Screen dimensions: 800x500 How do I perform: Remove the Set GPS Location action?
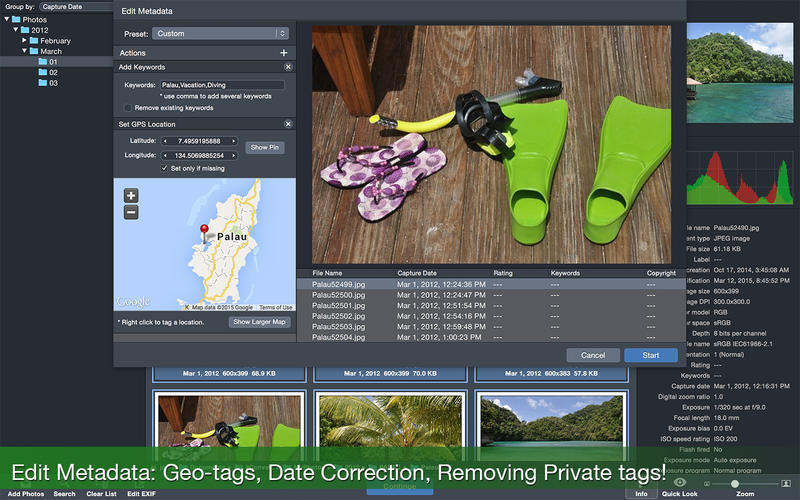pos(288,124)
